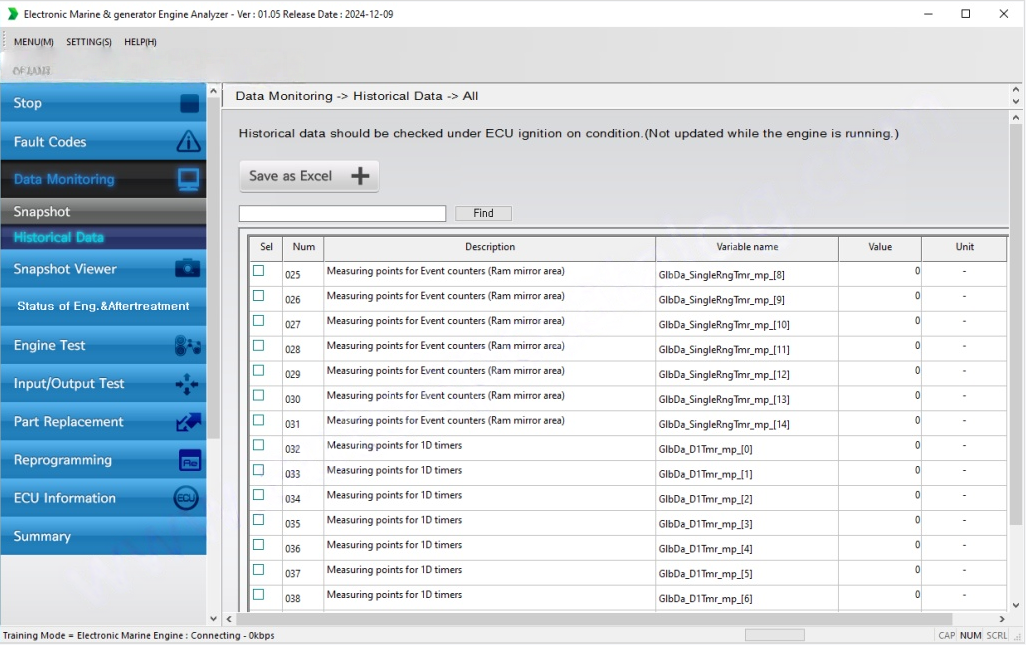Click the Find search text field
This screenshot has width=1026, height=645.
click(342, 214)
